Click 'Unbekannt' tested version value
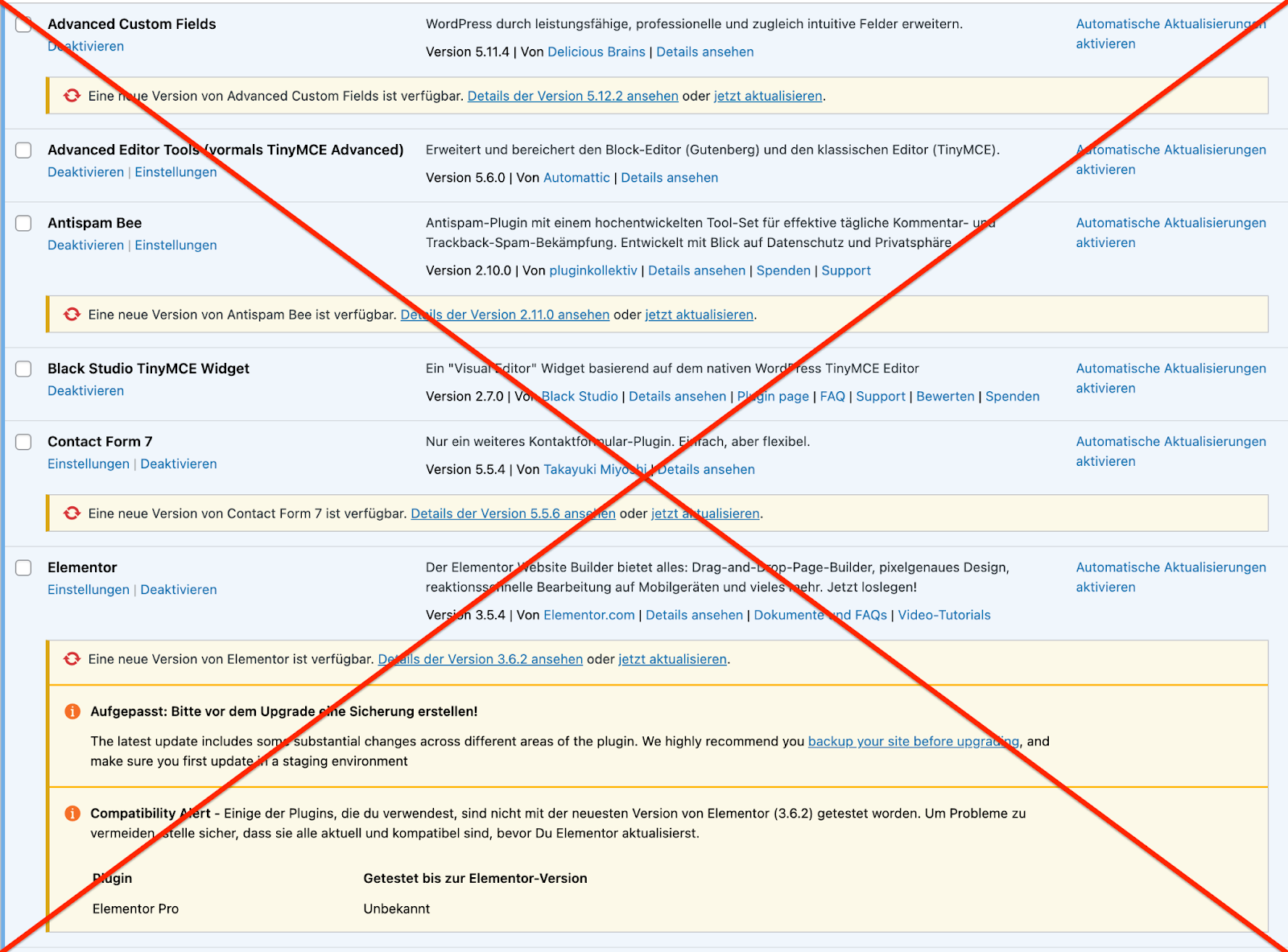1288x952 pixels. [397, 909]
